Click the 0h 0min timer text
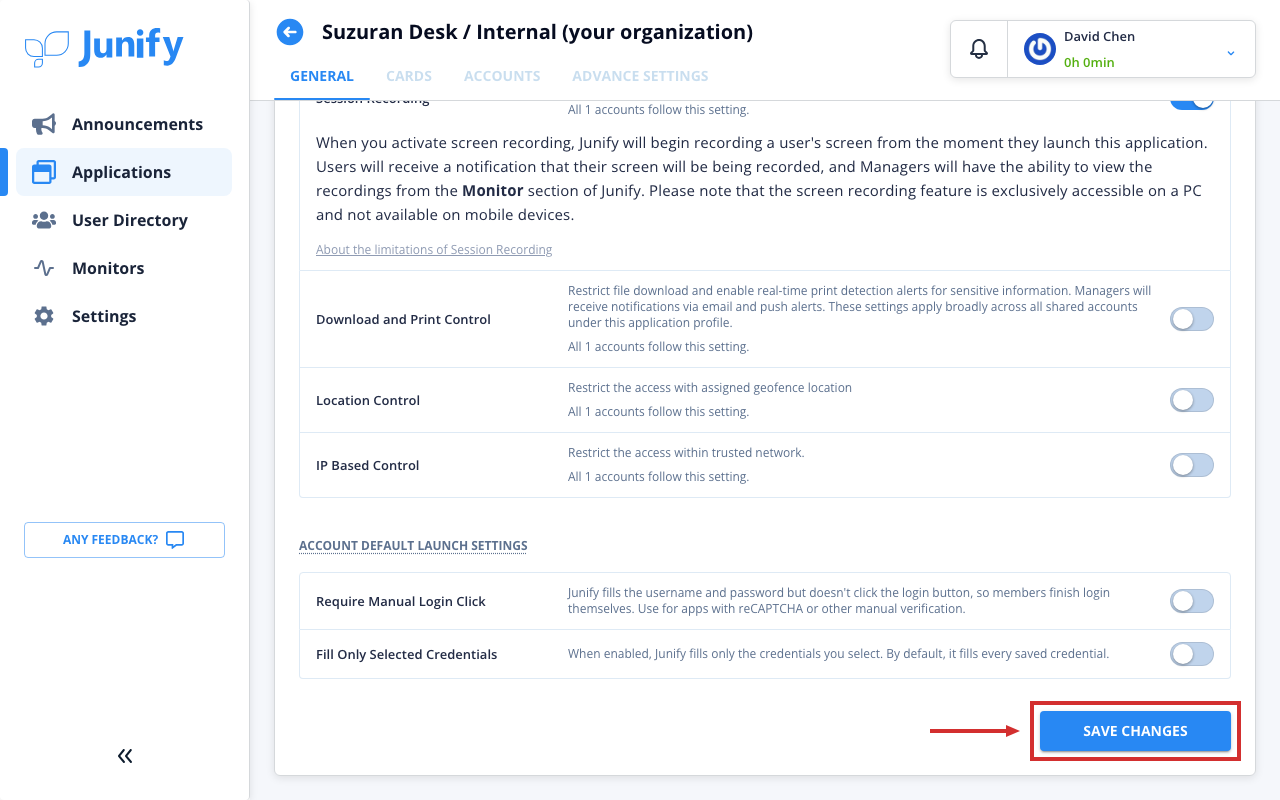Viewport: 1280px width, 800px height. [1089, 62]
